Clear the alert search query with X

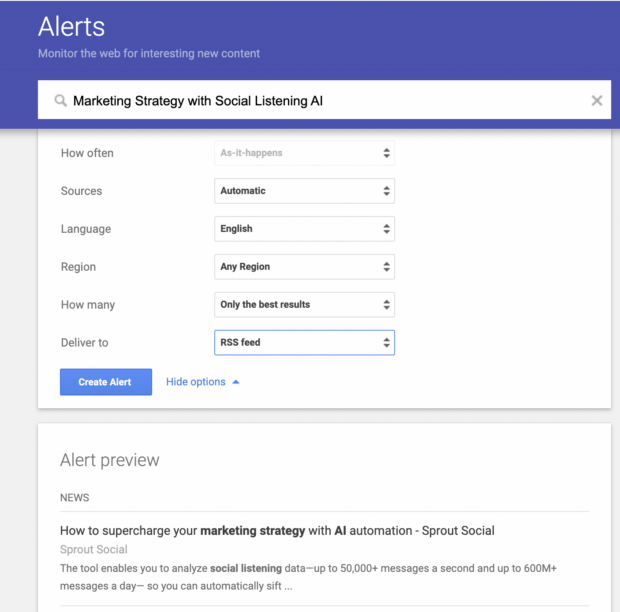pyautogui.click(x=596, y=101)
